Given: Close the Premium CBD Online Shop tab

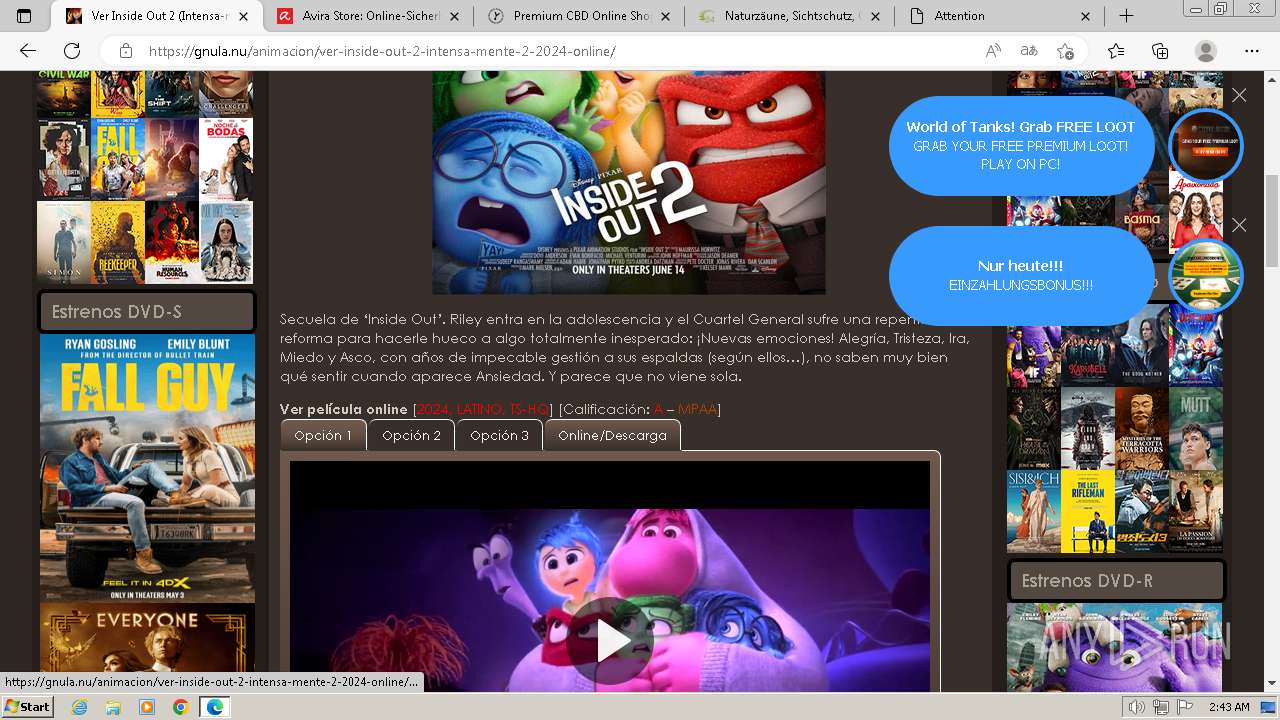Looking at the screenshot, I should coord(666,16).
